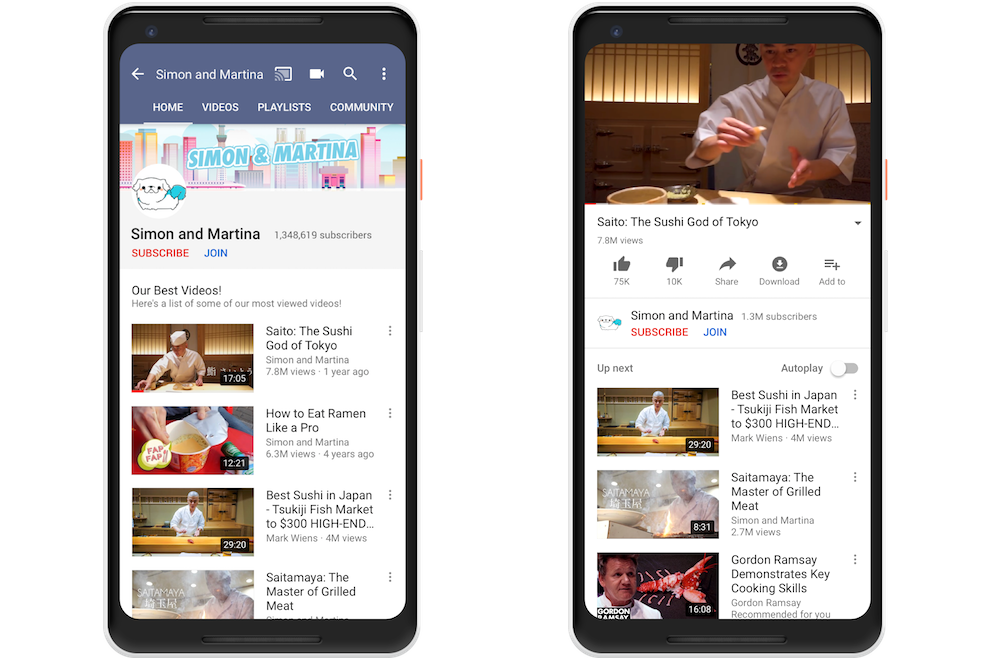
Task: Tap JOIN on the channel page
Action: pyautogui.click(x=216, y=253)
